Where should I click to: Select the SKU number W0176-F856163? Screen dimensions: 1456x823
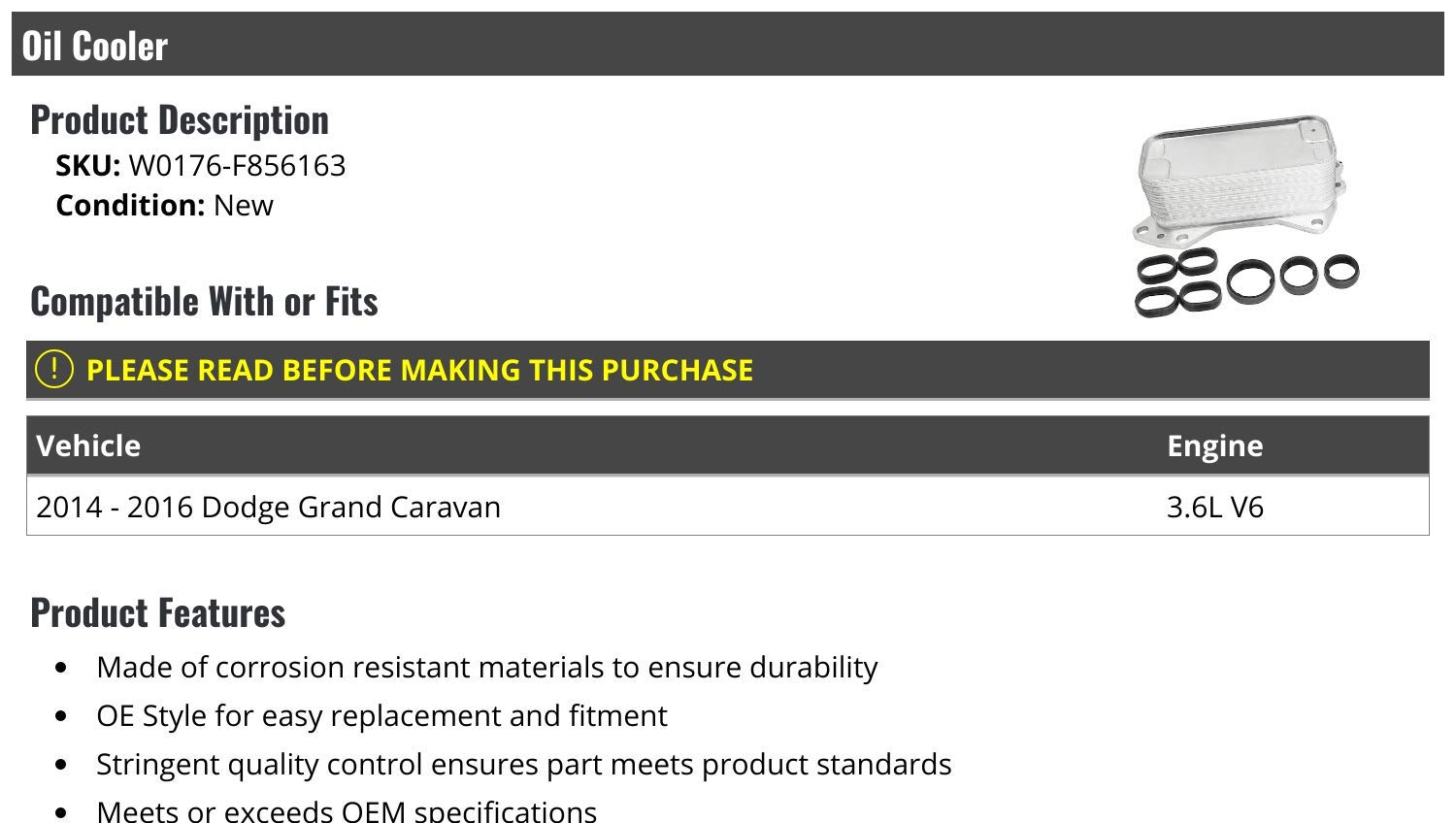tap(237, 166)
